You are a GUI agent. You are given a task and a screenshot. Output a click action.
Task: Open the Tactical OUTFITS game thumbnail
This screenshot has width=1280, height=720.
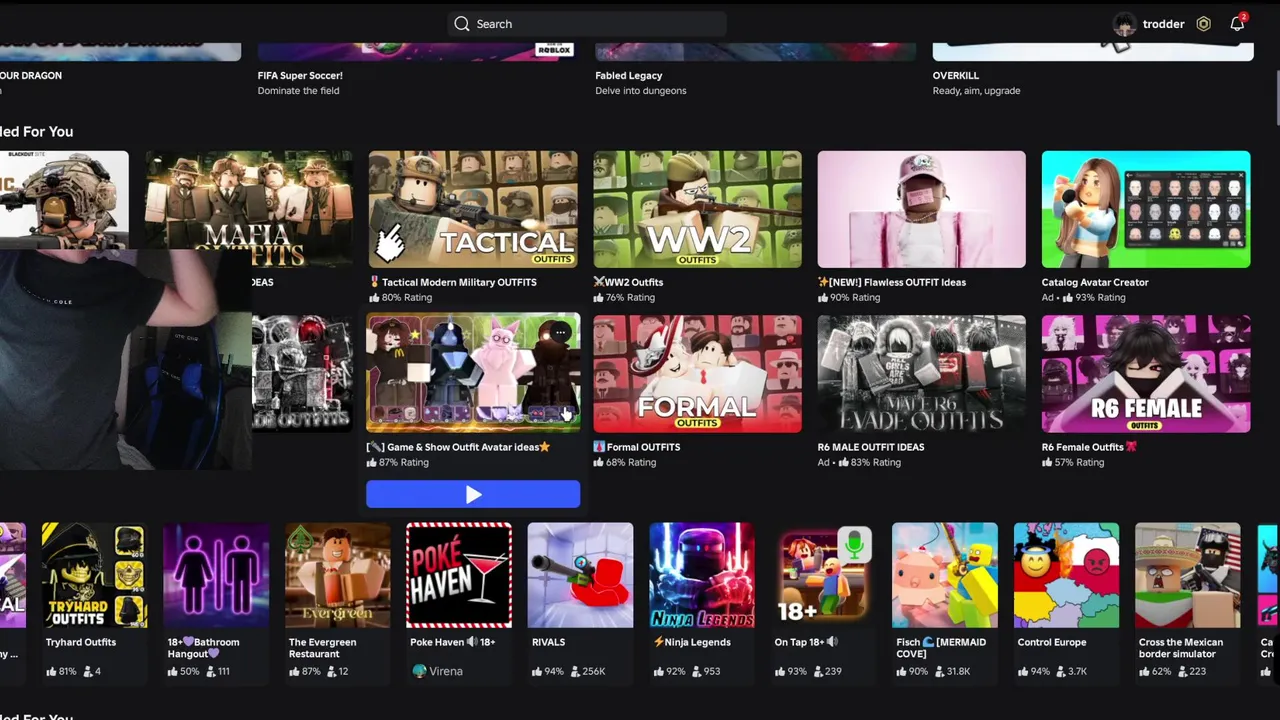click(x=473, y=209)
